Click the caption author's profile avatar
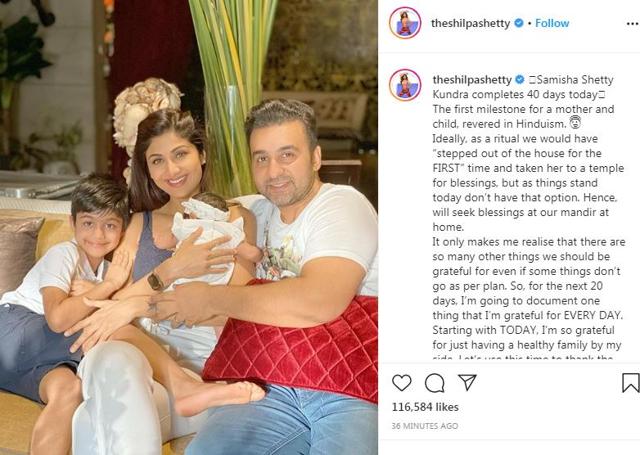Screen dimensions: 640x455 [x=405, y=85]
